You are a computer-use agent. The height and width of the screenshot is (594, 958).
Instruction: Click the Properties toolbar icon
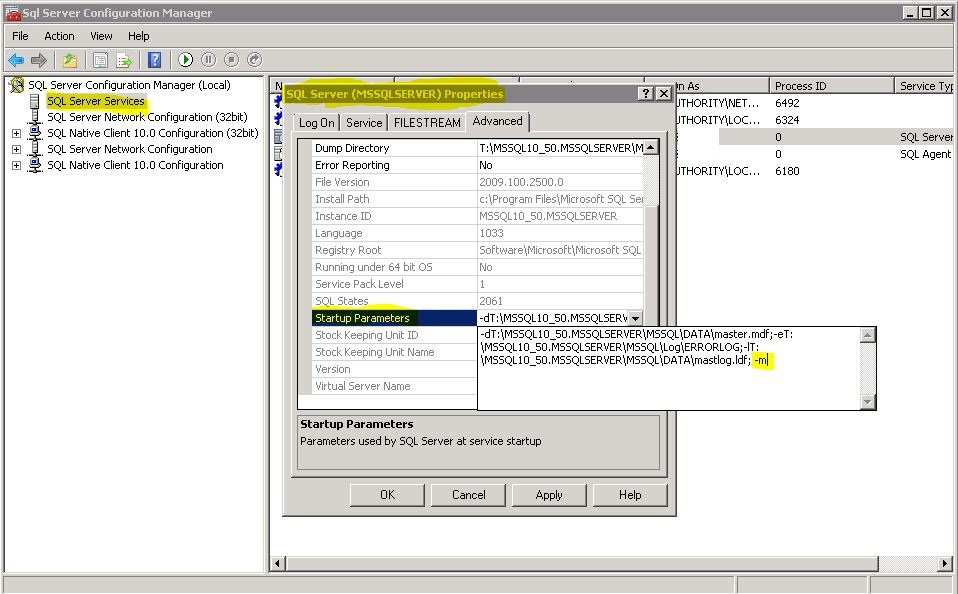[100, 60]
